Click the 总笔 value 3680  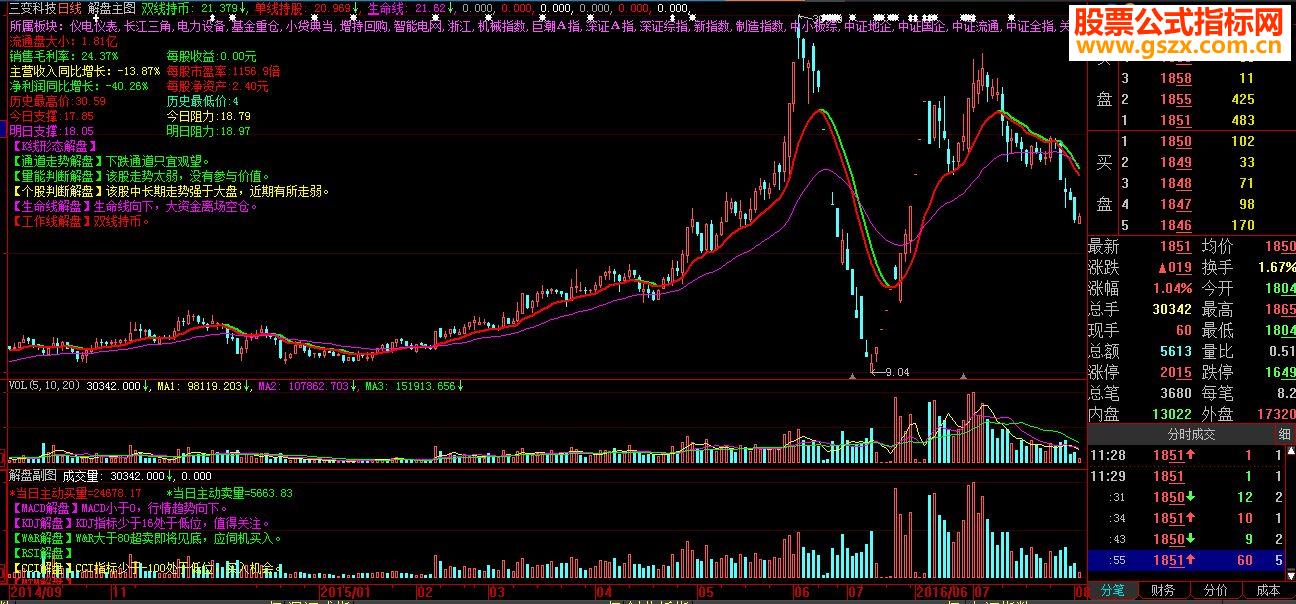coord(1174,394)
